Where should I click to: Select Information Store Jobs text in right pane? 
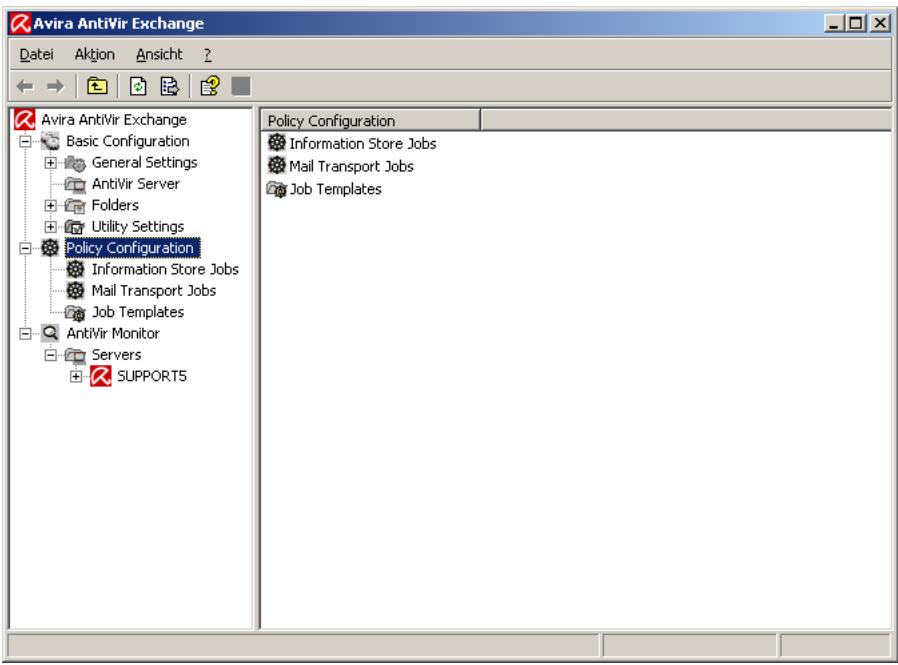363,144
